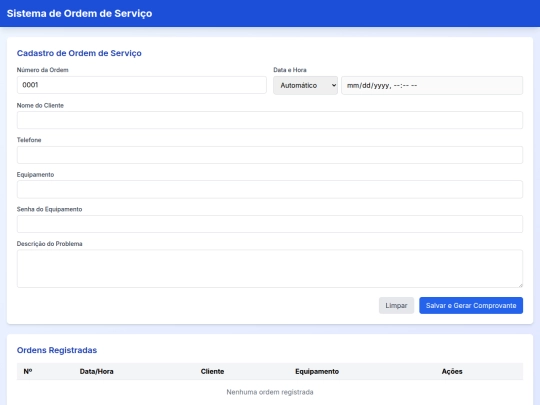Screen dimensions: 540x405
Task: Click the Ações column header
Action: [452, 371]
